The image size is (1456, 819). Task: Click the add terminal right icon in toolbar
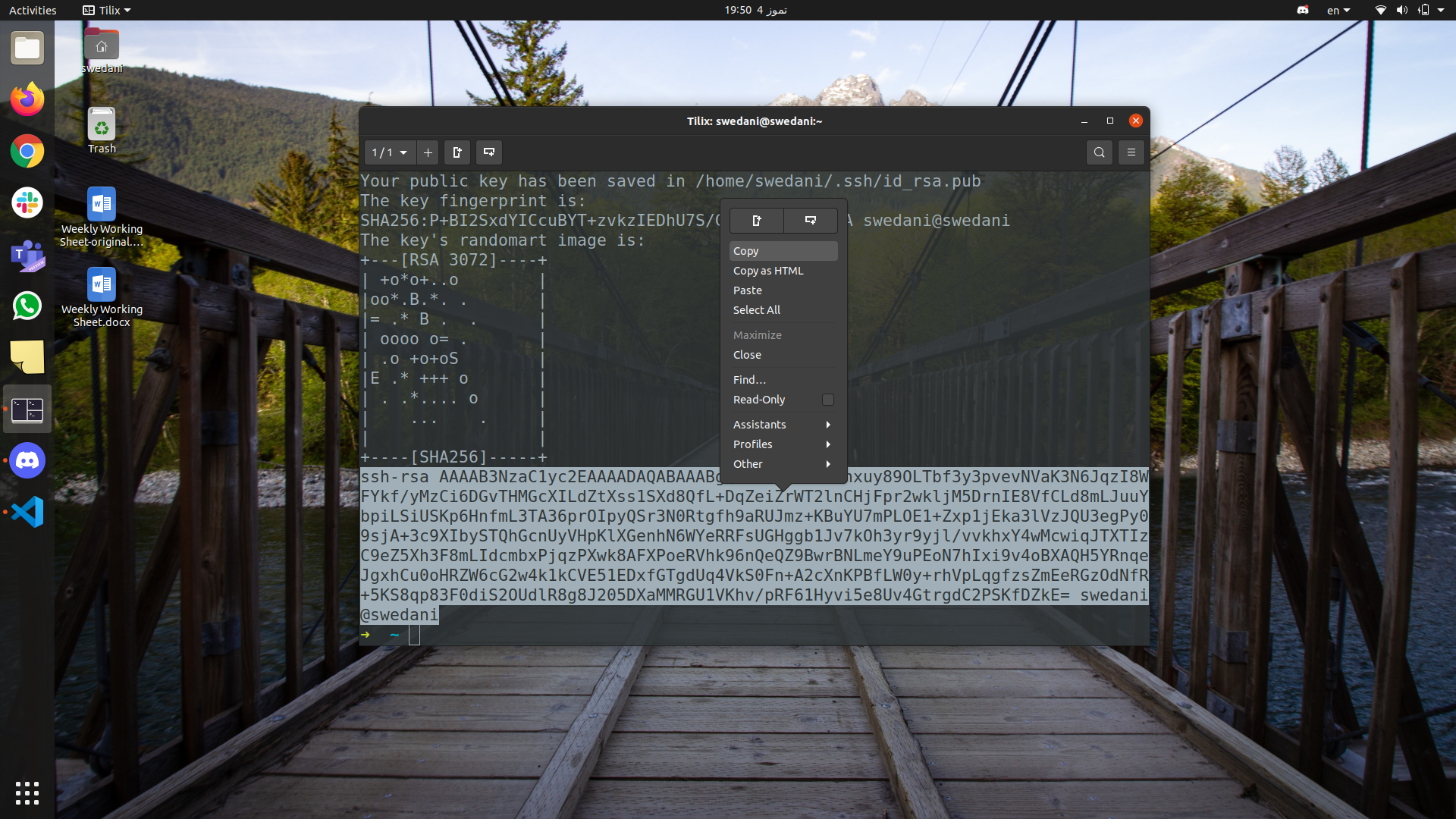coord(457,152)
